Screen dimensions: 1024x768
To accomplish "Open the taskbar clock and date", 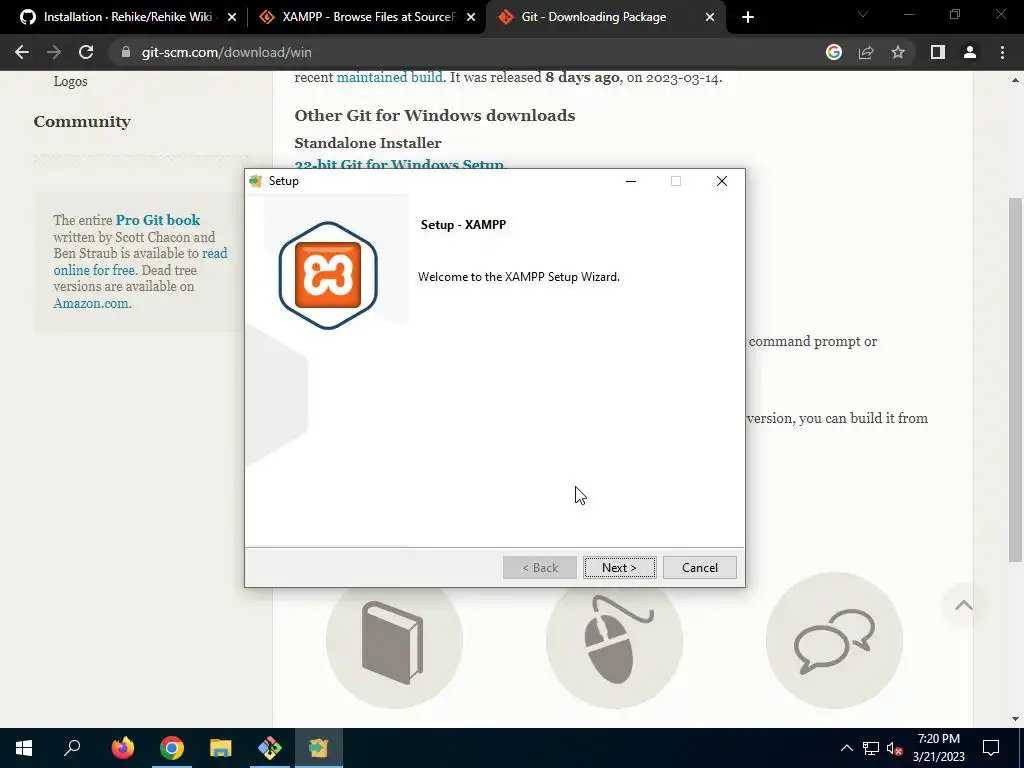I will coord(938,748).
